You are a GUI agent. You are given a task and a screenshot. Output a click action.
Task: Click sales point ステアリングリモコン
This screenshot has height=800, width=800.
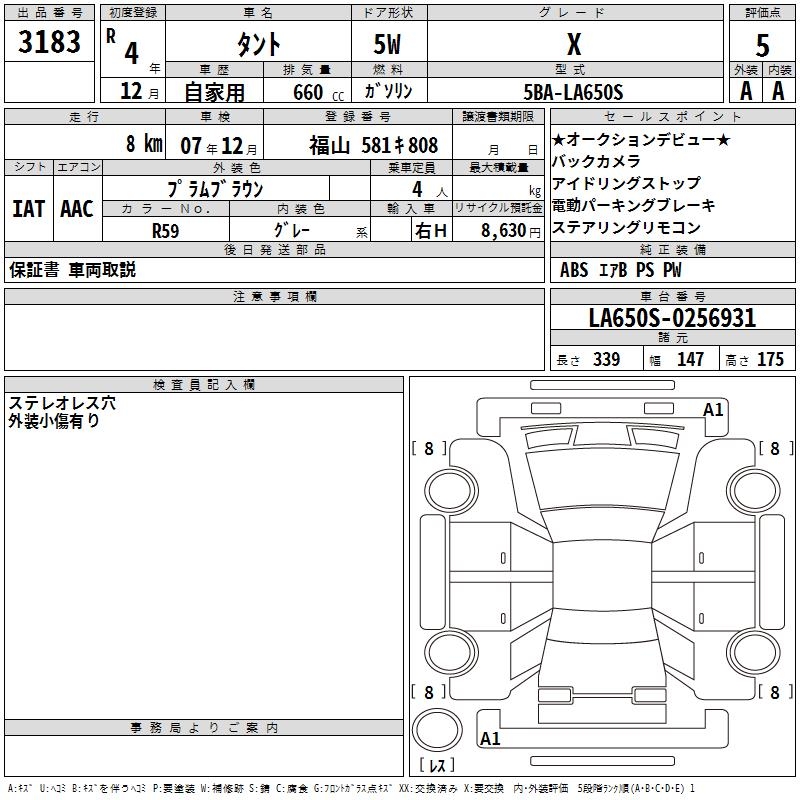tap(627, 227)
